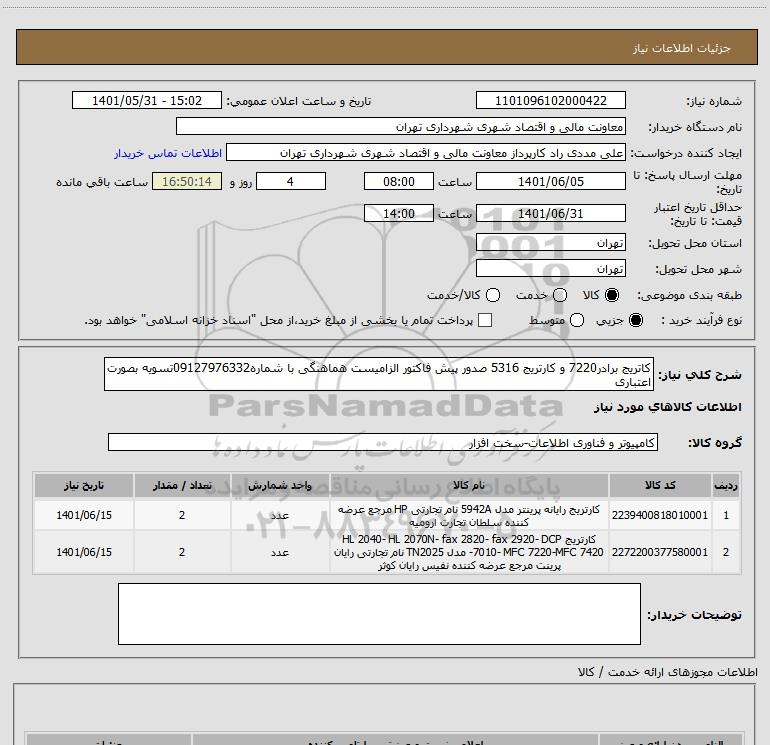770x745 pixels.
Task: Select the کالا radio button
Action: pos(612,295)
